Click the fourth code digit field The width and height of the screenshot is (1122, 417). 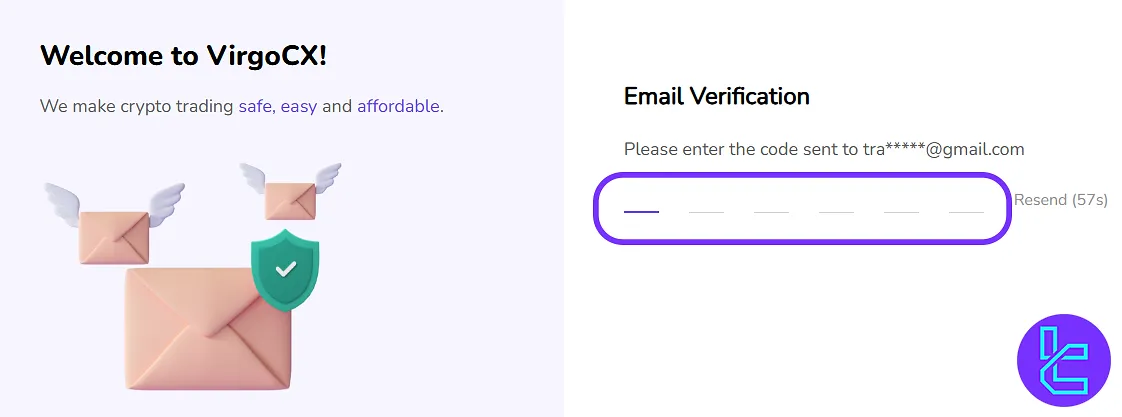836,203
